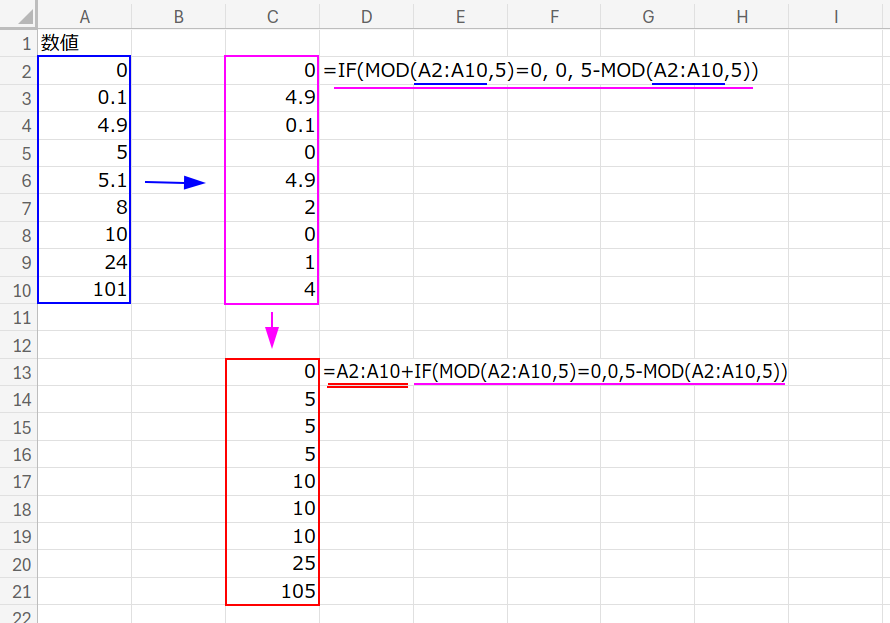Click row header 11
Image resolution: width=890 pixels, height=623 pixels.
click(18, 318)
